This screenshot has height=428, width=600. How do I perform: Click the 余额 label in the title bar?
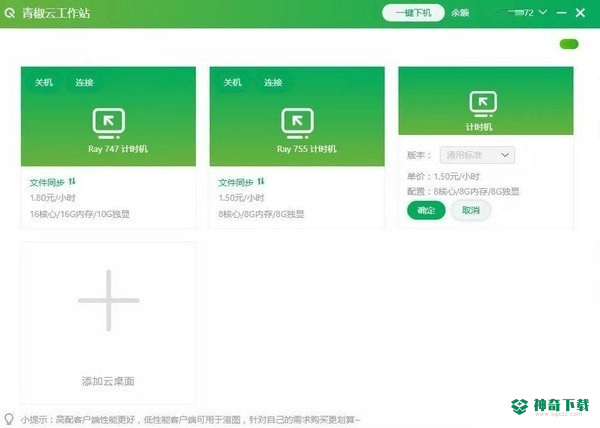pos(460,13)
